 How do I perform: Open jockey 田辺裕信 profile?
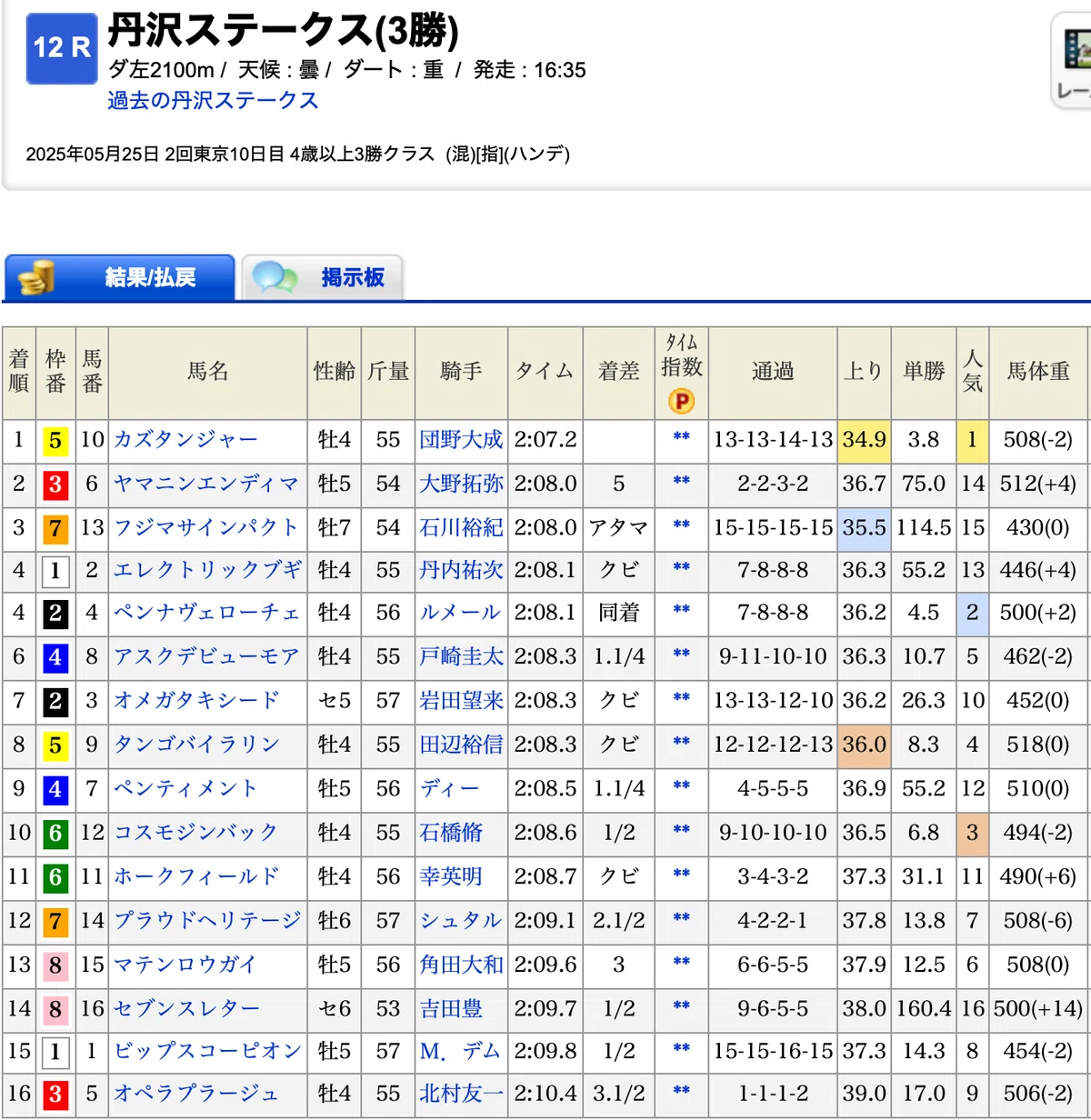[x=461, y=745]
